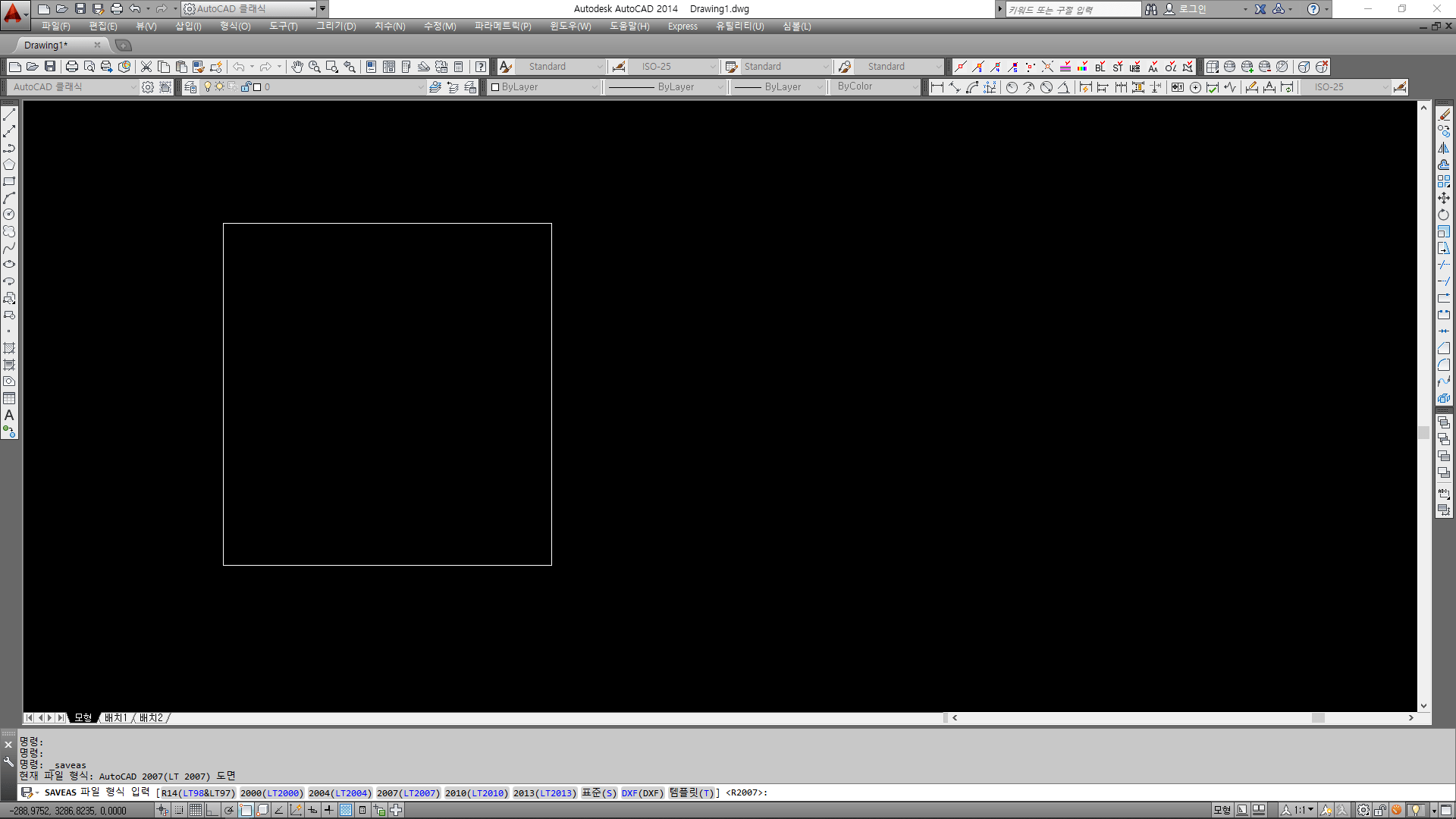This screenshot has width=1456, height=819.
Task: Choose the multiline Text tool icon
Action: click(x=9, y=415)
